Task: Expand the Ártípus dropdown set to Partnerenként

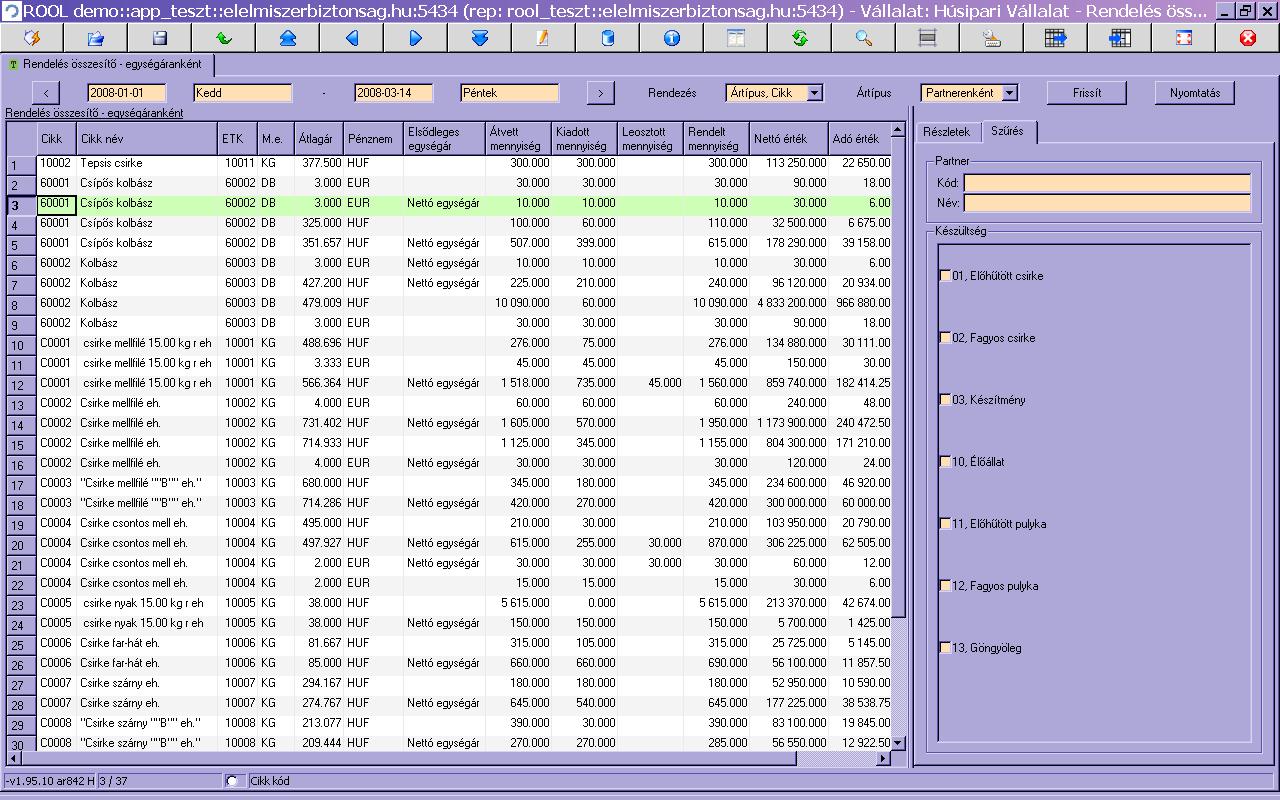Action: 1008,93
